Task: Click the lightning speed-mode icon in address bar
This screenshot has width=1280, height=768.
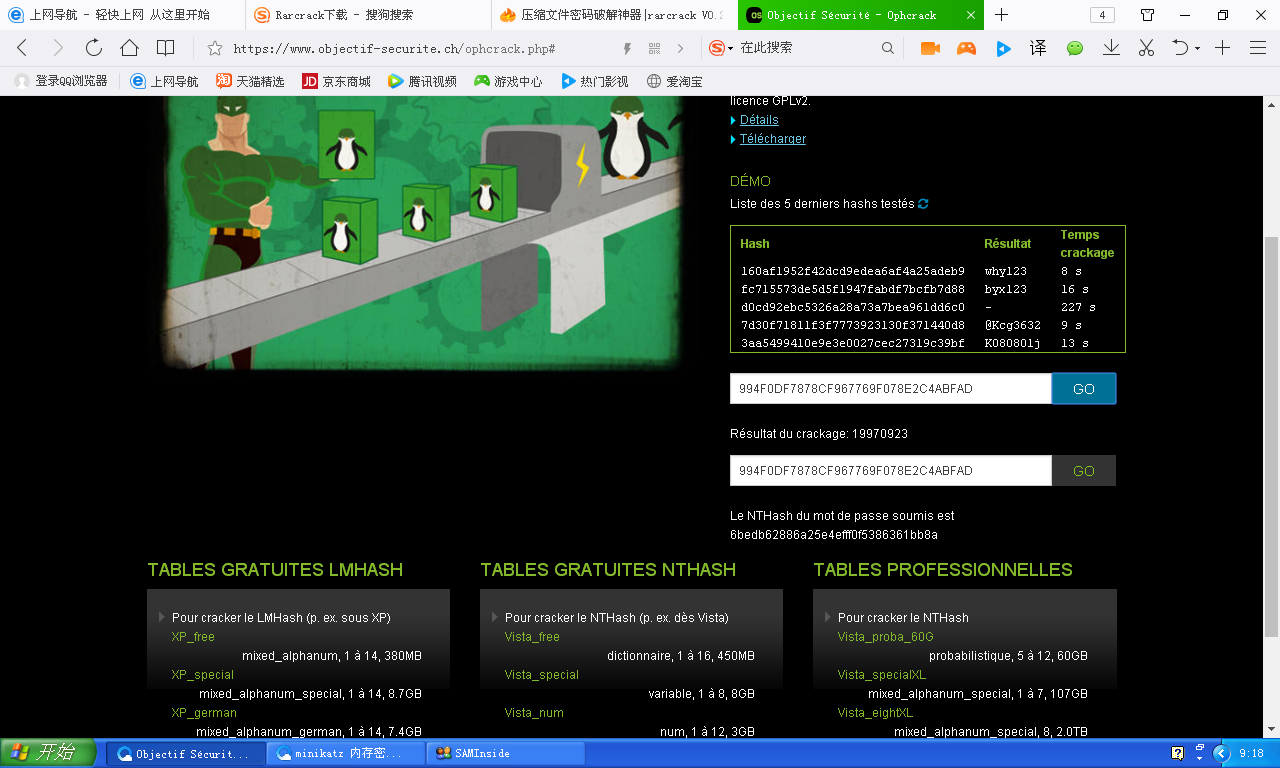Action: 628,48
